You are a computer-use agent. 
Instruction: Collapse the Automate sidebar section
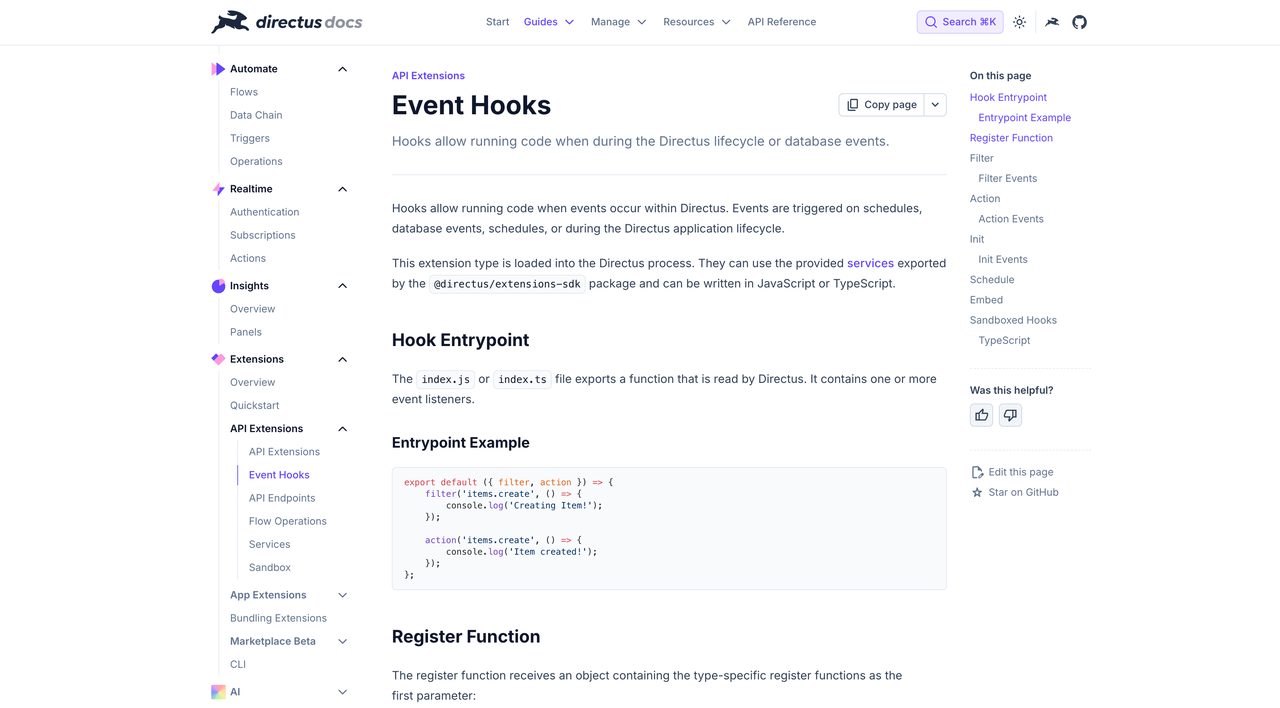pyautogui.click(x=342, y=69)
